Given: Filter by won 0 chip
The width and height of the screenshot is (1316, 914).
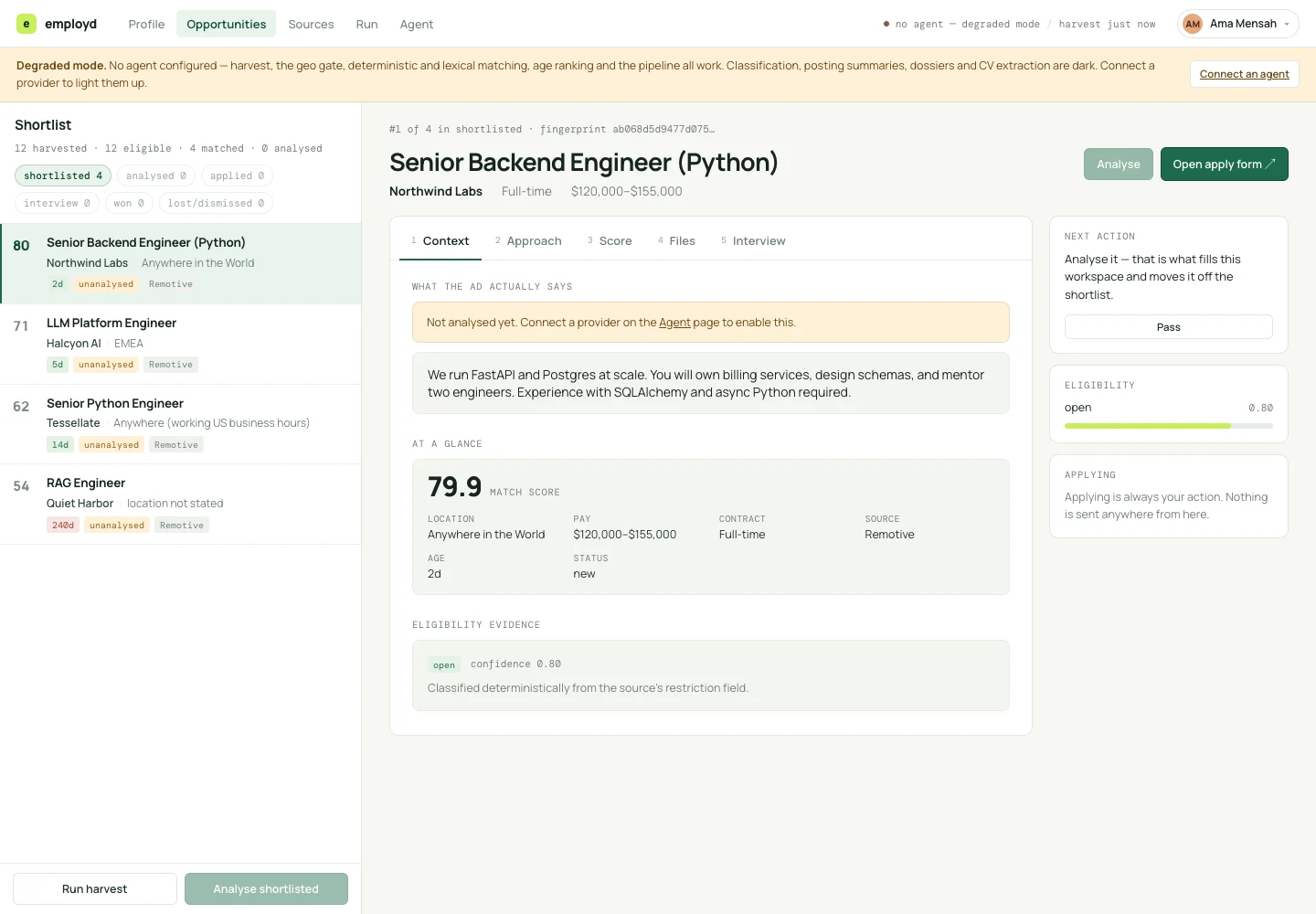Looking at the screenshot, I should tap(129, 203).
